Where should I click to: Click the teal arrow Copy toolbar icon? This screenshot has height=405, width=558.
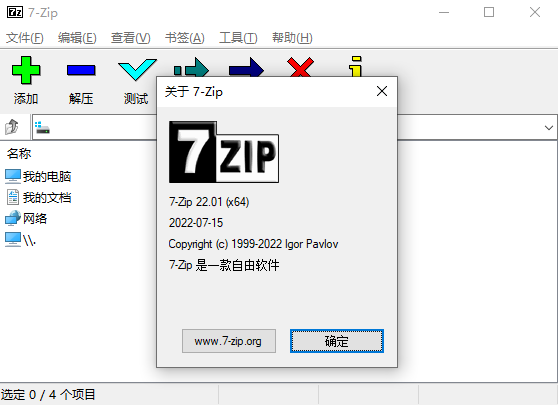coord(191,67)
